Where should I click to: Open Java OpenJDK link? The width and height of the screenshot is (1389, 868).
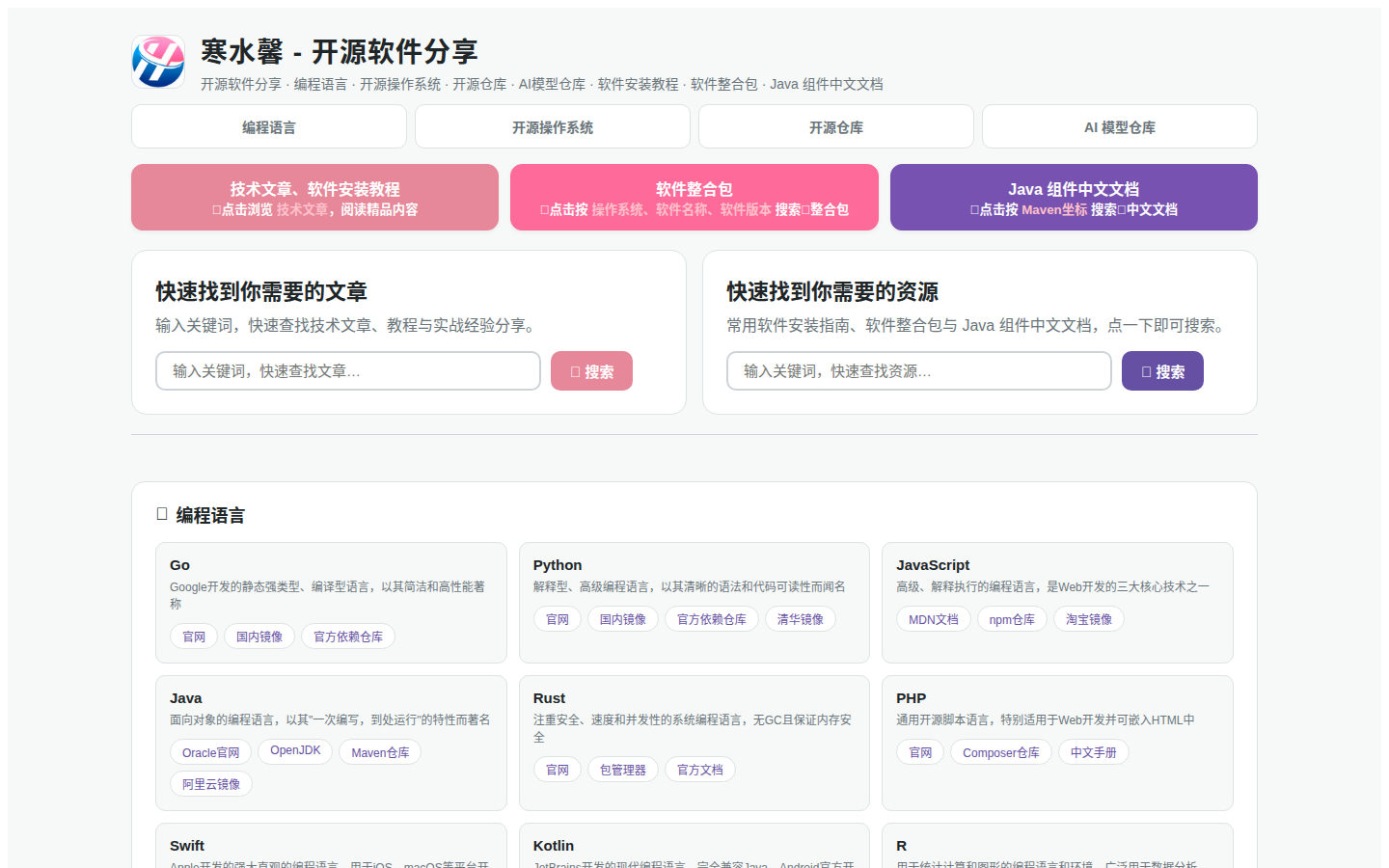[295, 750]
